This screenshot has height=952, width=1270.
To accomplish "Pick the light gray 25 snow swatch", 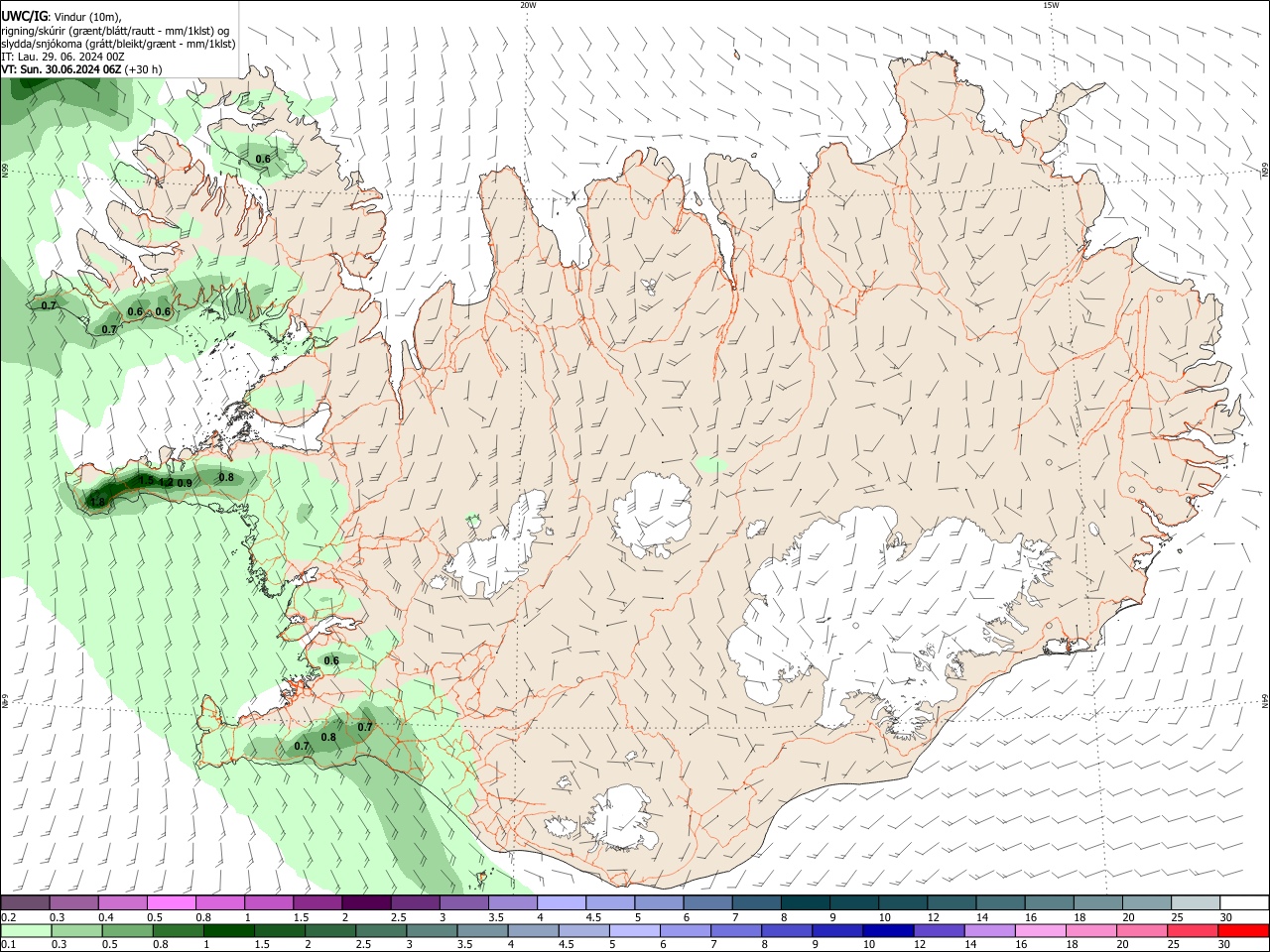I will coord(1196,903).
